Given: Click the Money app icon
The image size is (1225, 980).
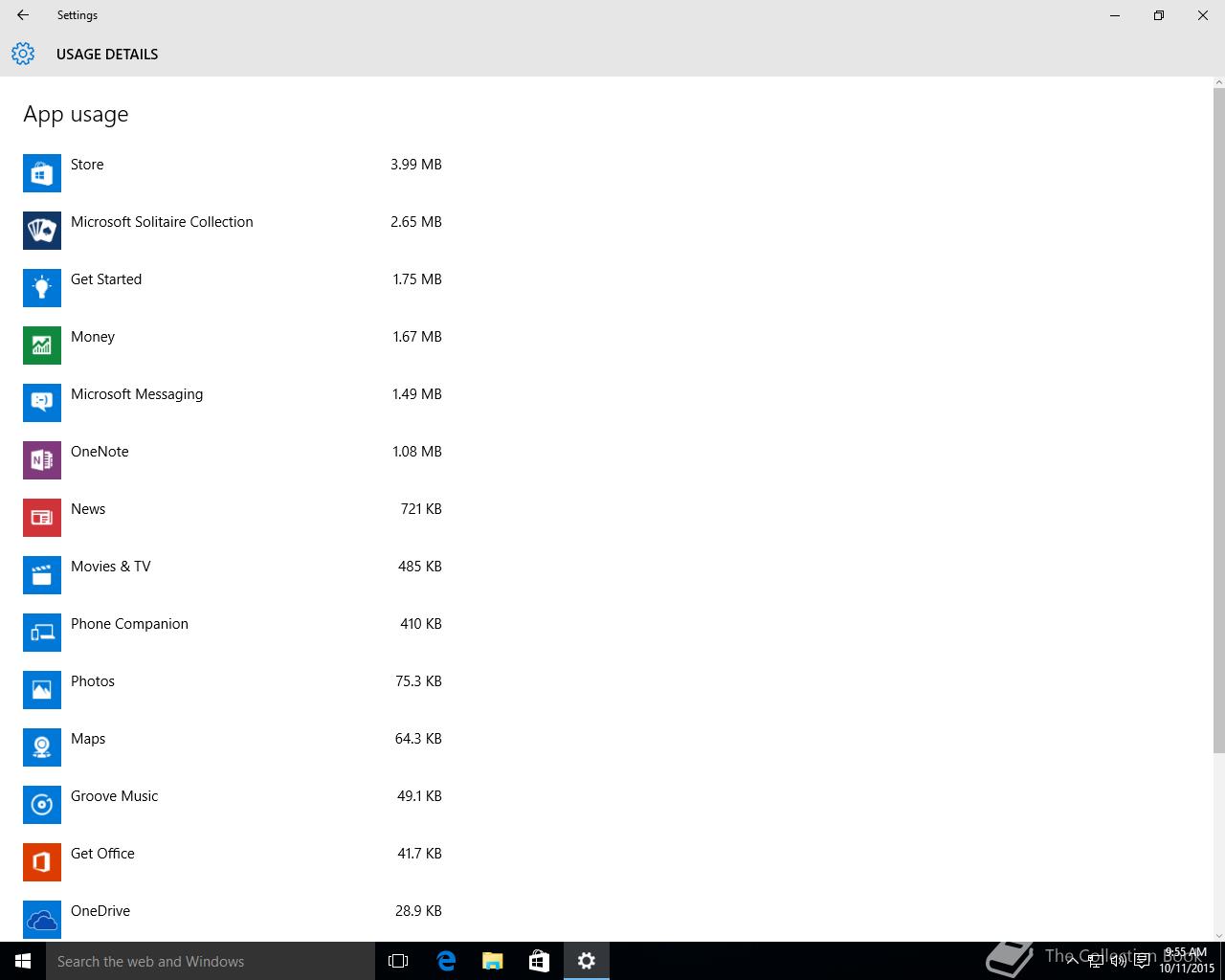Looking at the screenshot, I should point(42,345).
